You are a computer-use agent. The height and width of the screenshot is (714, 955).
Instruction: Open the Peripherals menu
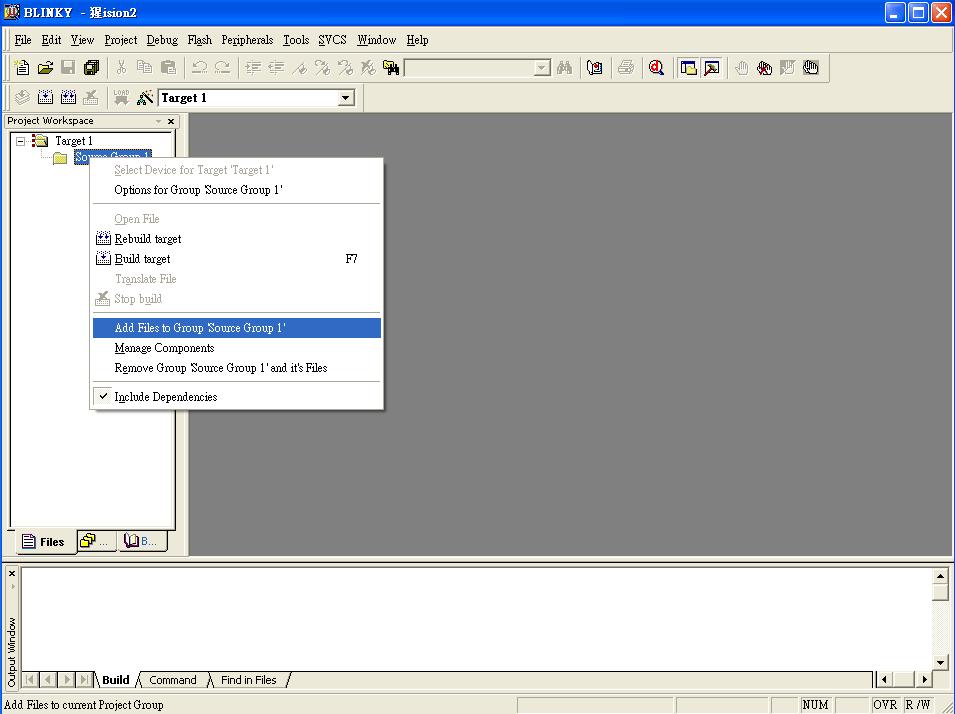(247, 40)
